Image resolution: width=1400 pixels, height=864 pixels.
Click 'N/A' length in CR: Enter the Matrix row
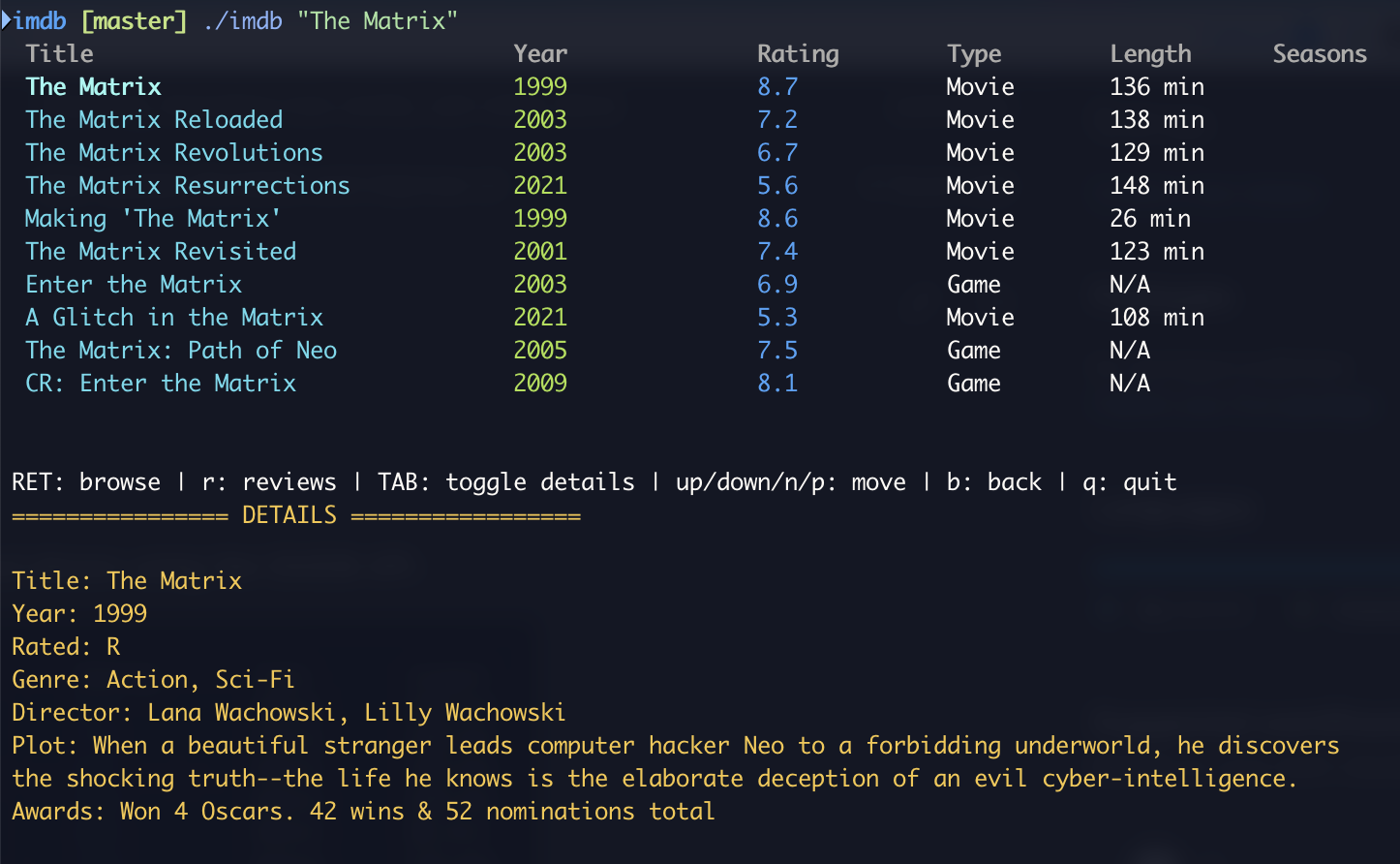(x=1130, y=383)
